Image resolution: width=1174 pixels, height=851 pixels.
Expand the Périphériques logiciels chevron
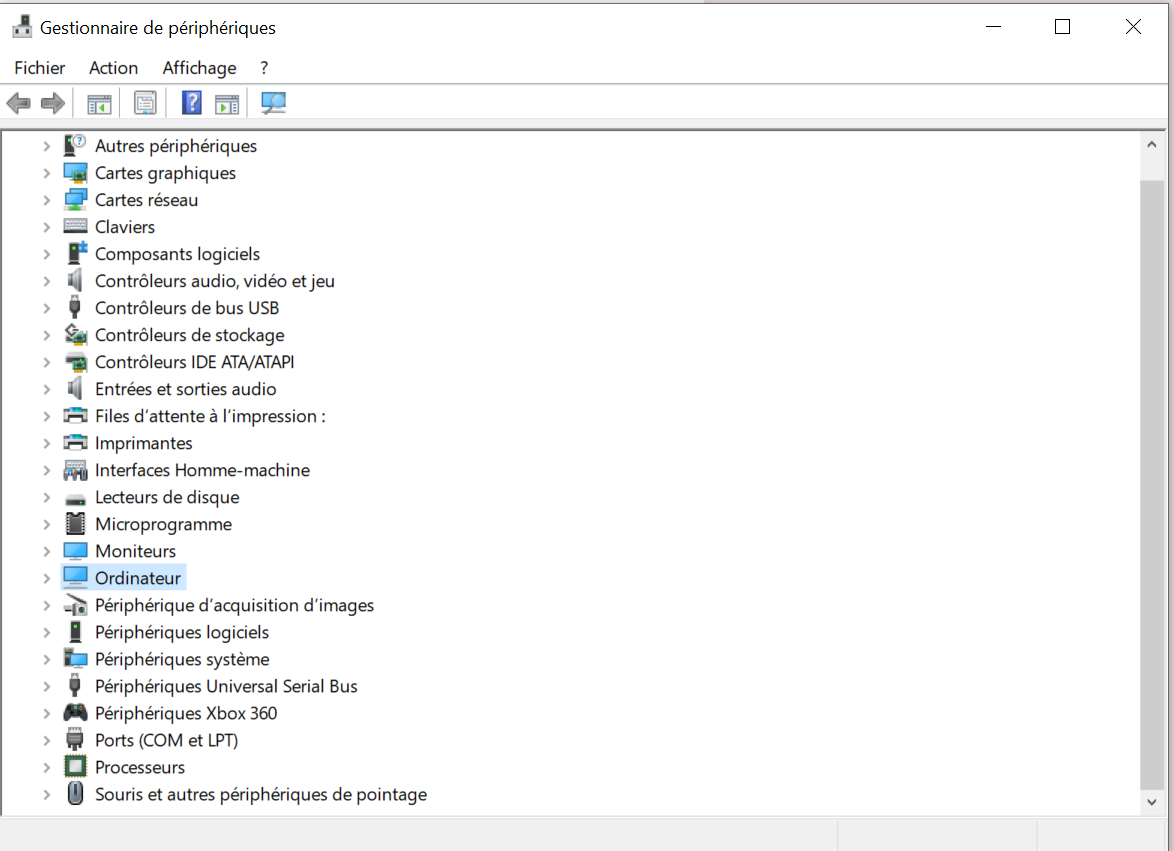point(46,632)
